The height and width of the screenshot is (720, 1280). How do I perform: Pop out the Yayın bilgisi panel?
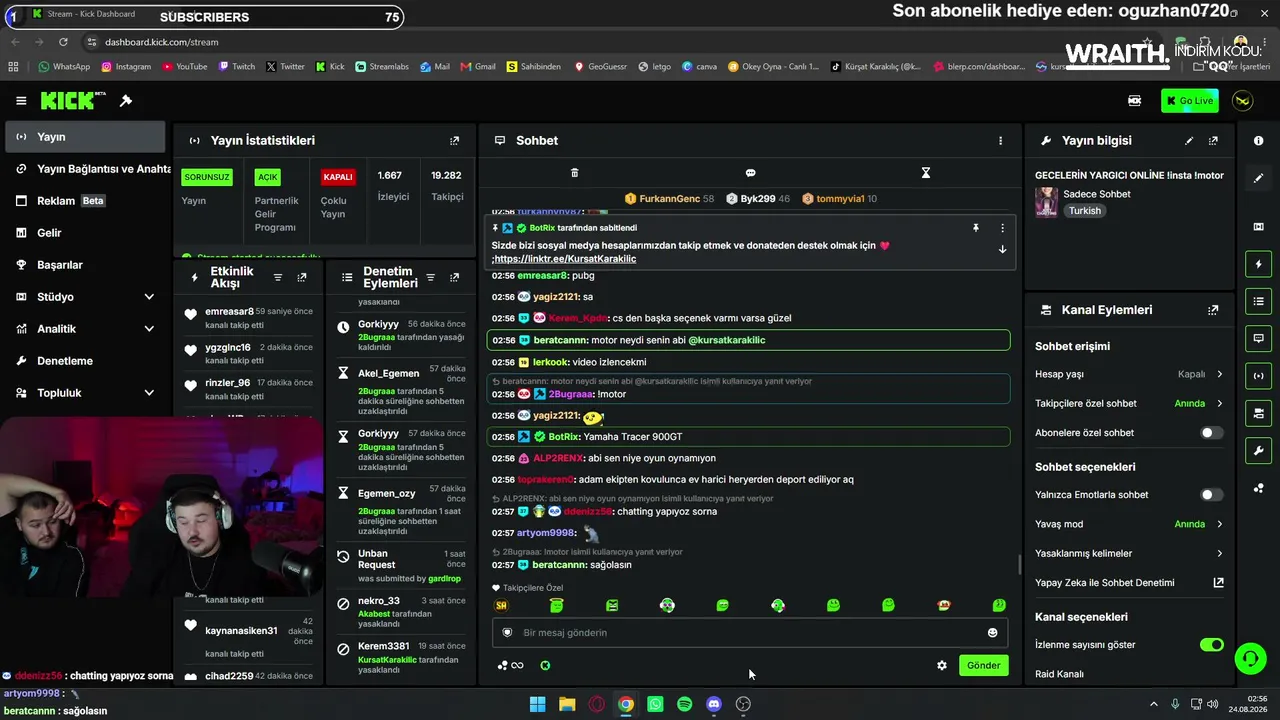pyautogui.click(x=1213, y=141)
